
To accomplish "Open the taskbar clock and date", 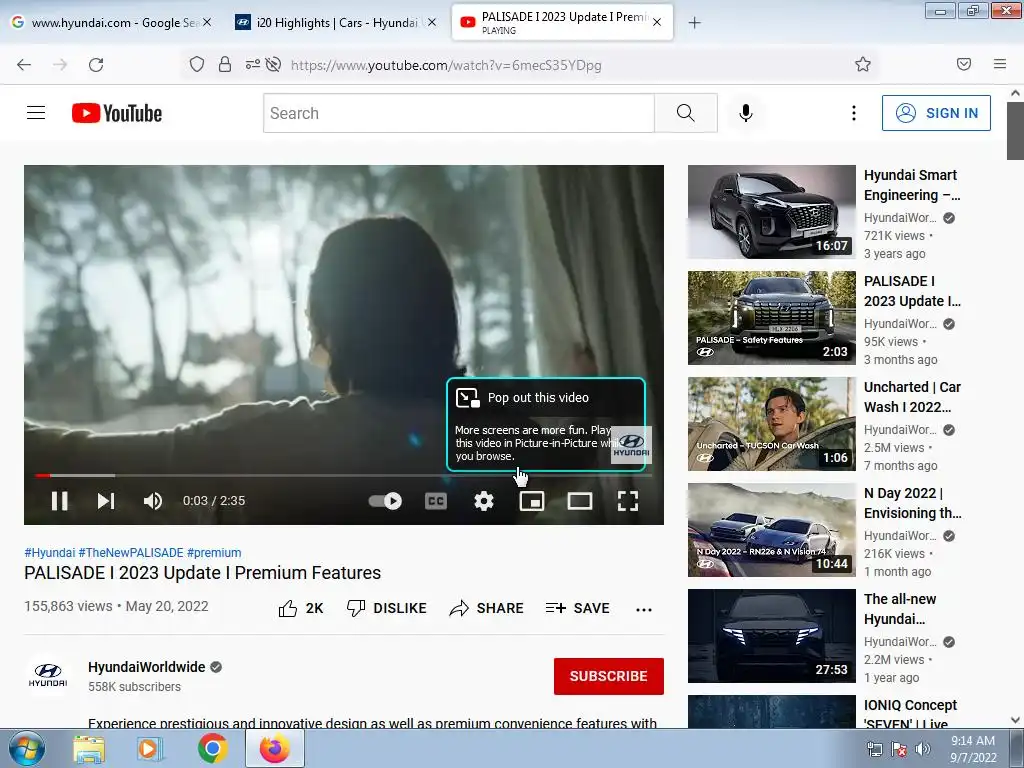I will coord(972,749).
